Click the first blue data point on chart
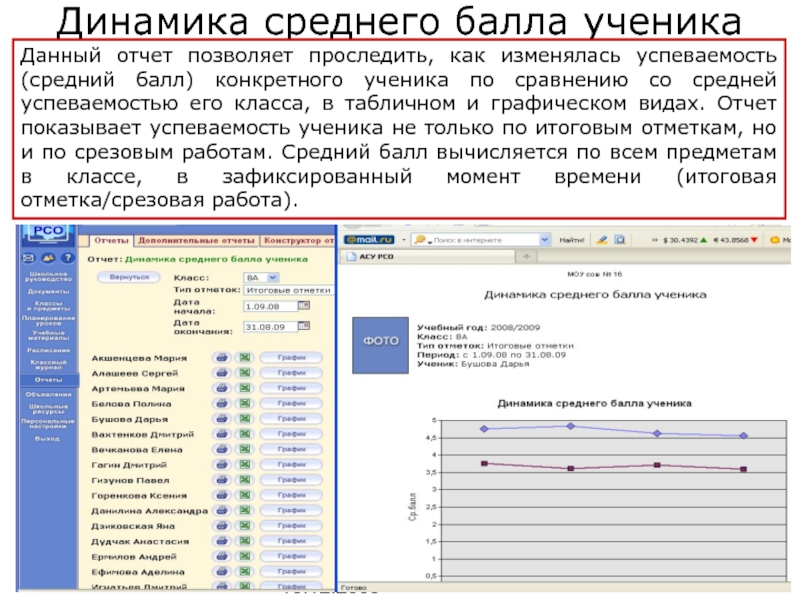The height and width of the screenshot is (600, 800). [484, 429]
